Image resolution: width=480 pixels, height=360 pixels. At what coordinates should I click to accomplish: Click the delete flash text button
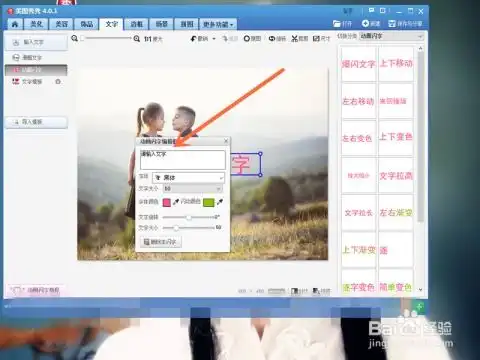[161, 242]
